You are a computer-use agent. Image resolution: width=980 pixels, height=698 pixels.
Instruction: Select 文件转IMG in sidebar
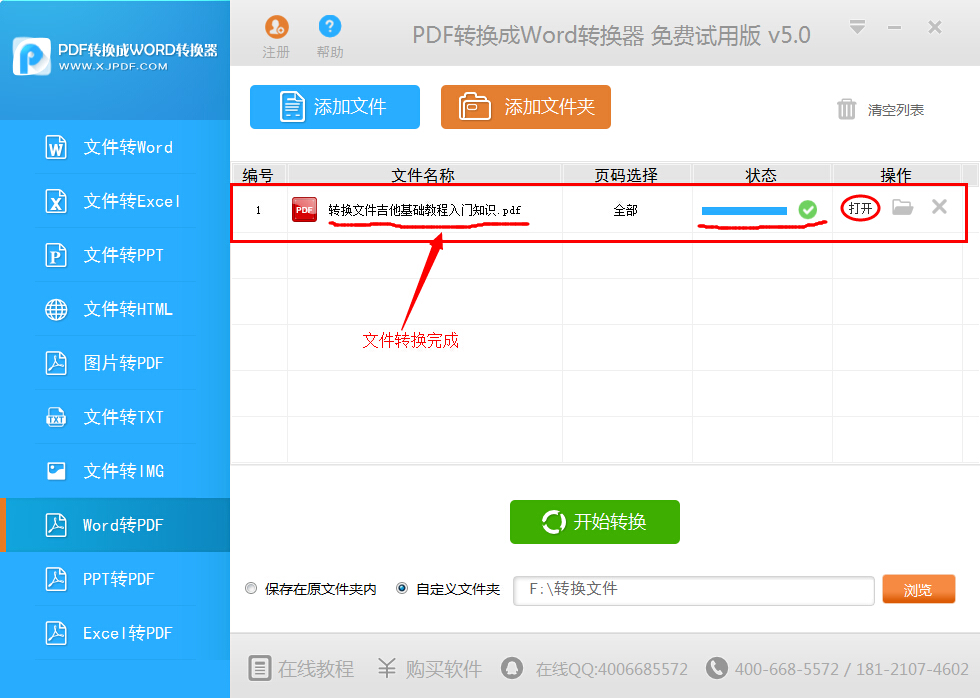tap(115, 471)
